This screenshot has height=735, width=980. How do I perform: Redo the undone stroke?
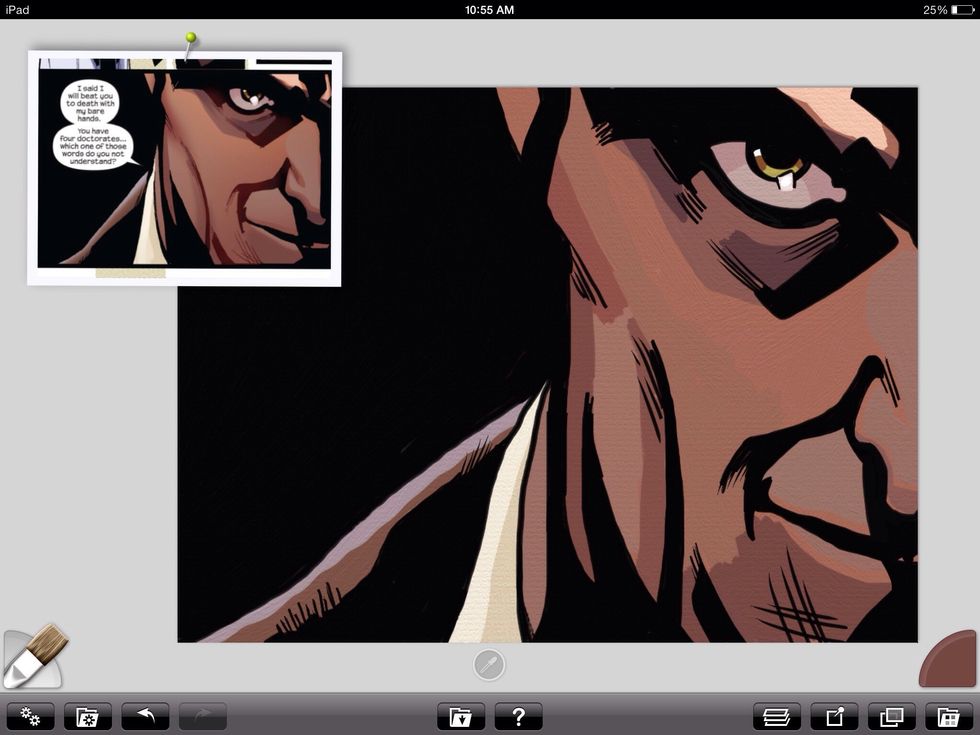[x=203, y=716]
